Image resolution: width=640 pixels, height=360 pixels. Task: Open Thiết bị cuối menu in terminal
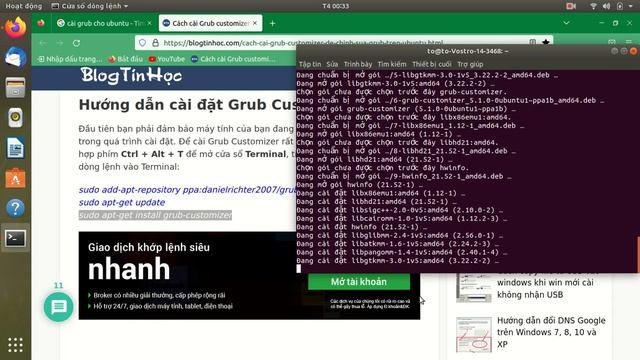[431, 64]
